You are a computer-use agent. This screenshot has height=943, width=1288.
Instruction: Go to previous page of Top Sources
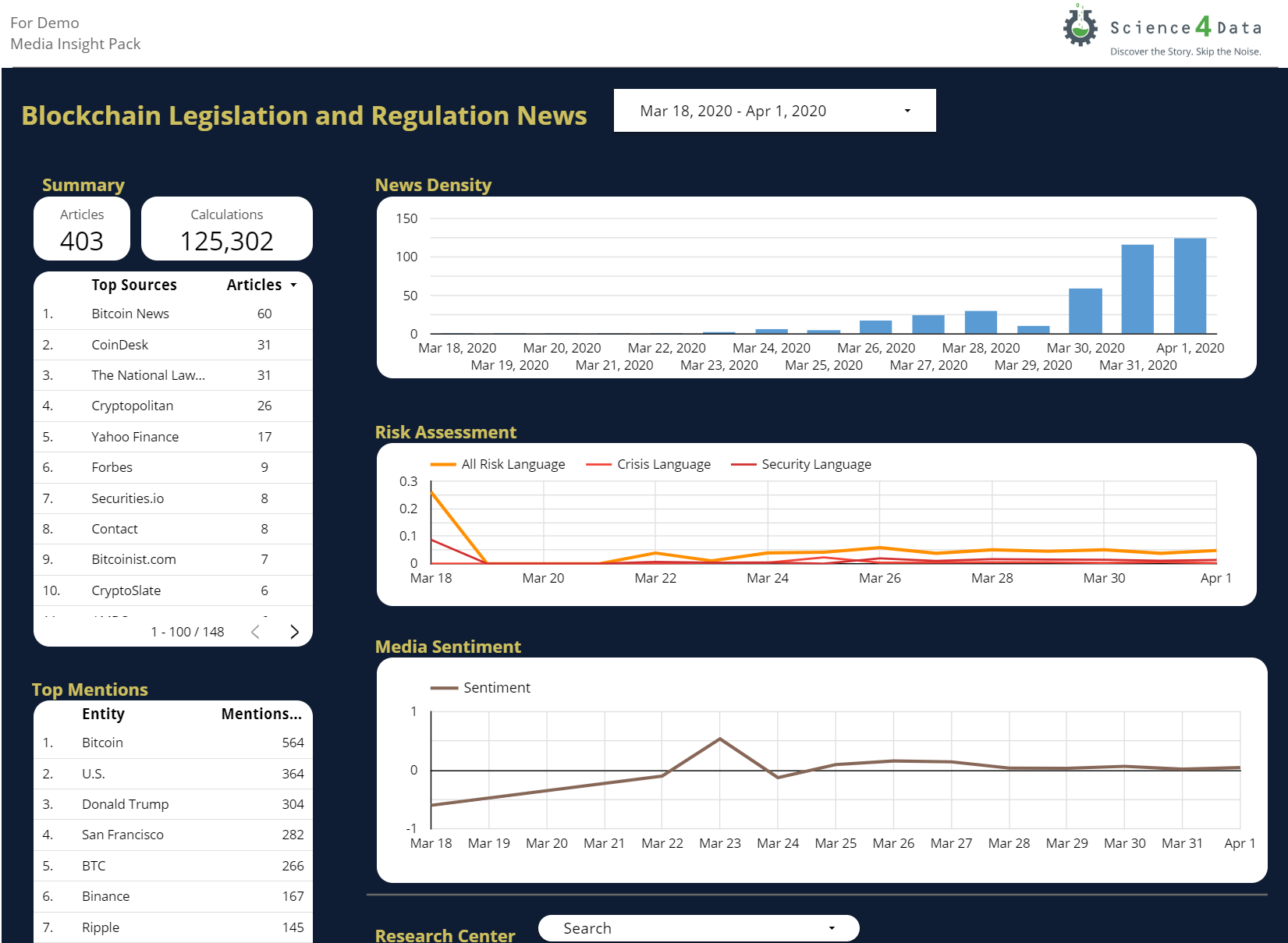click(x=255, y=632)
